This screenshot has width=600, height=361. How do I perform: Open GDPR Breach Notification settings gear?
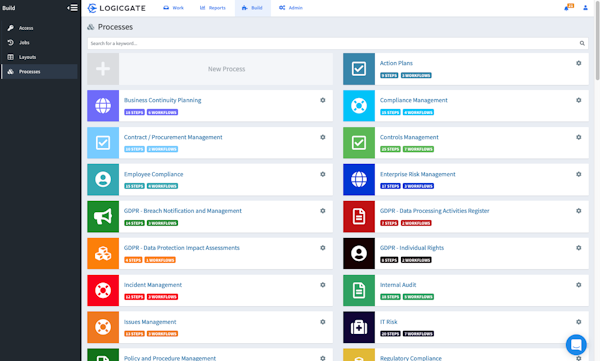click(x=323, y=211)
